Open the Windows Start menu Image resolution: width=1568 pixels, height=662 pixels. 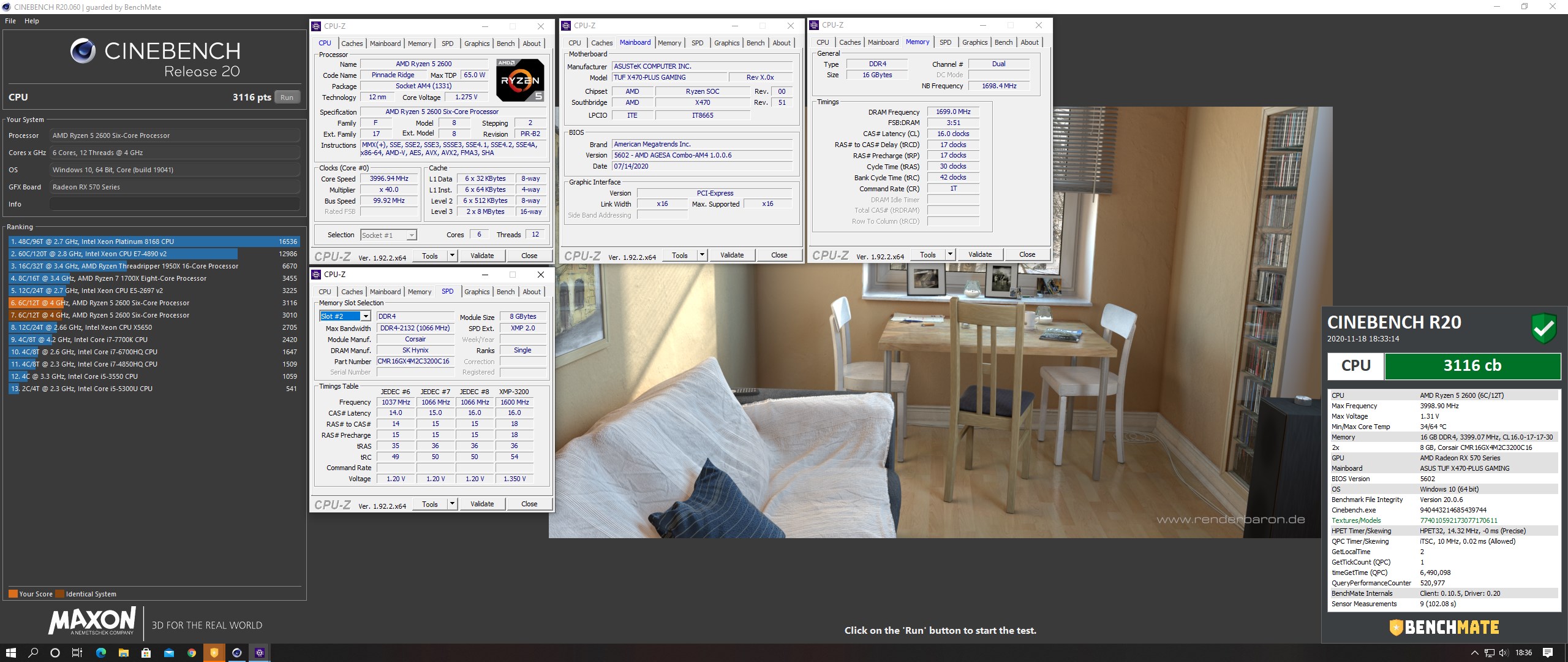(10, 653)
